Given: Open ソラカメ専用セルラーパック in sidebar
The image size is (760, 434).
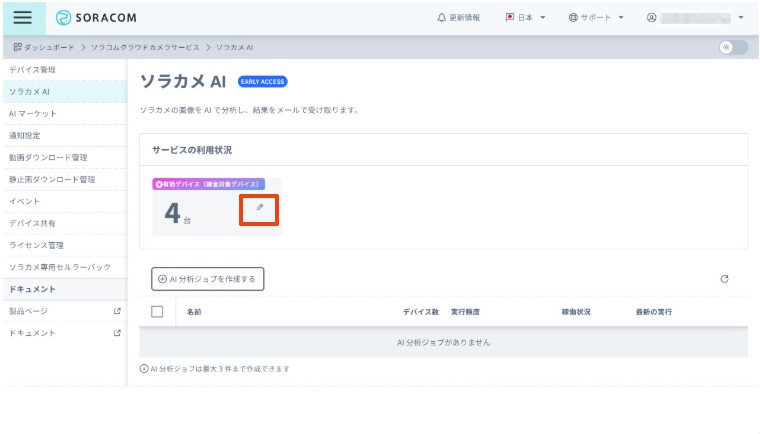Looking at the screenshot, I should pyautogui.click(x=65, y=267).
